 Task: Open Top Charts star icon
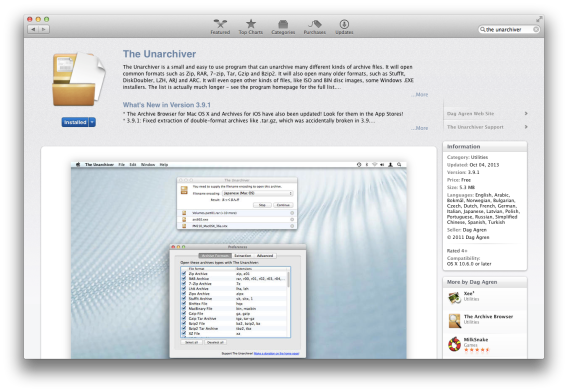(x=251, y=24)
